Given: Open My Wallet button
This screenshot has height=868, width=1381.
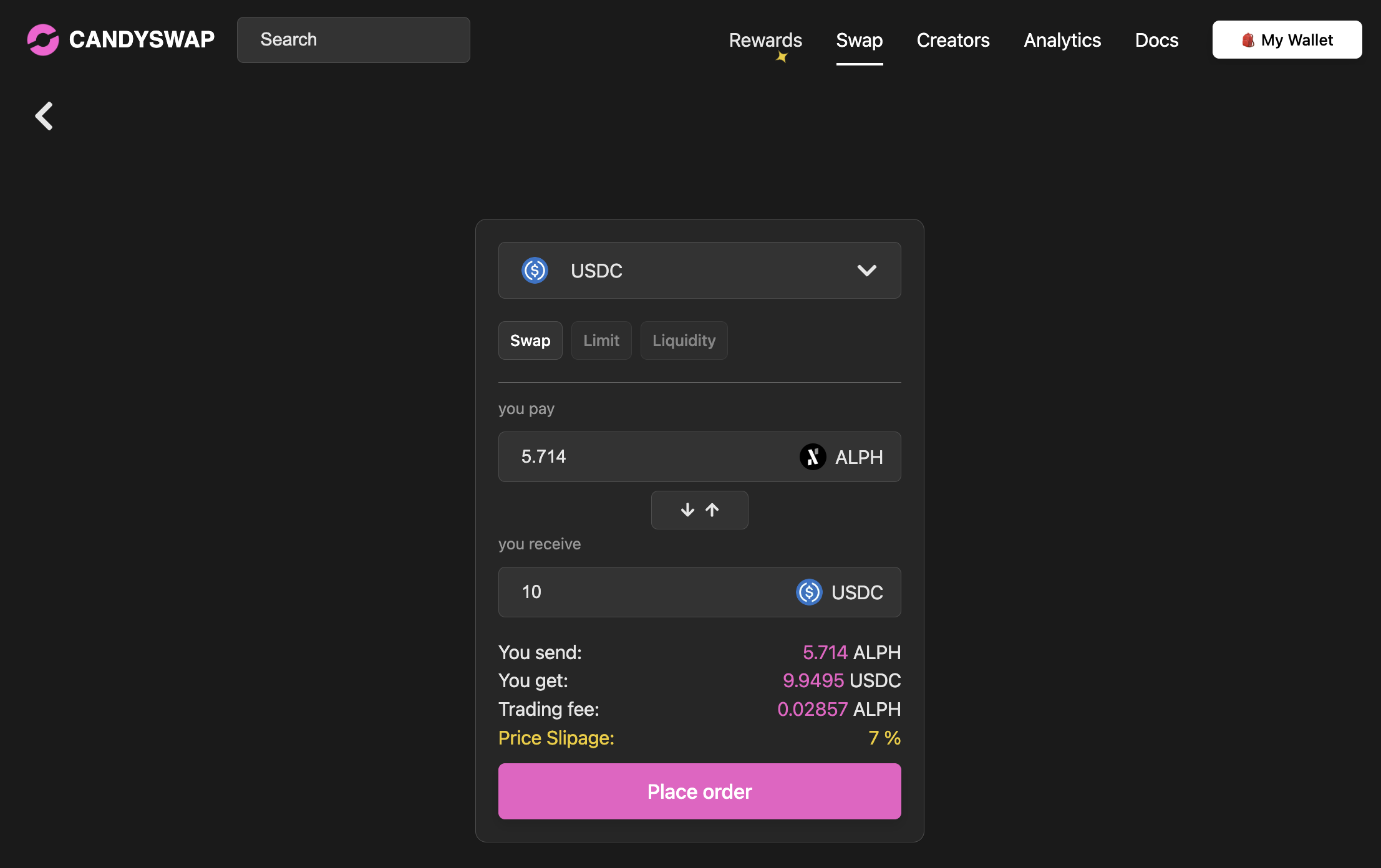Looking at the screenshot, I should [x=1287, y=40].
